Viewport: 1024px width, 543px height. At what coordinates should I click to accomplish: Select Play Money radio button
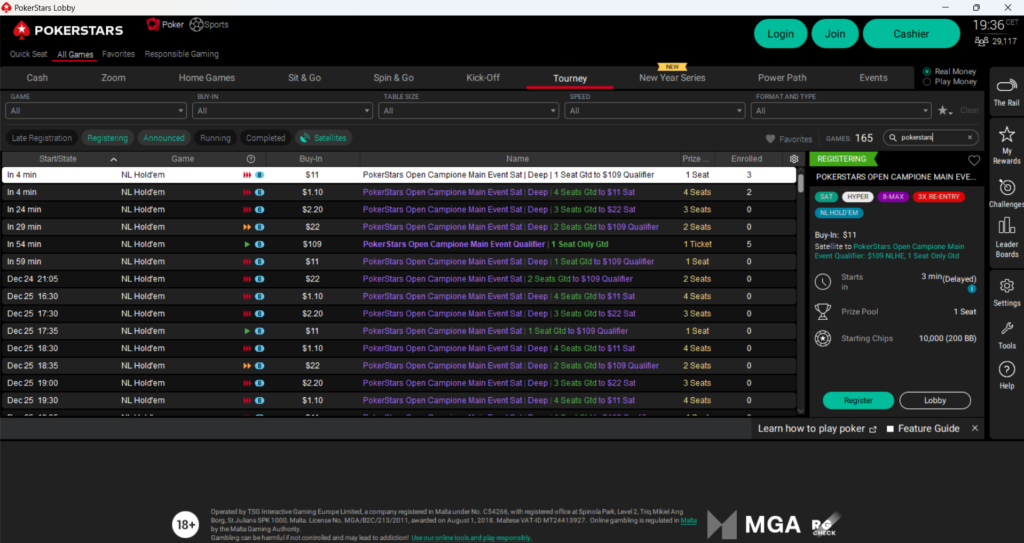(x=927, y=82)
